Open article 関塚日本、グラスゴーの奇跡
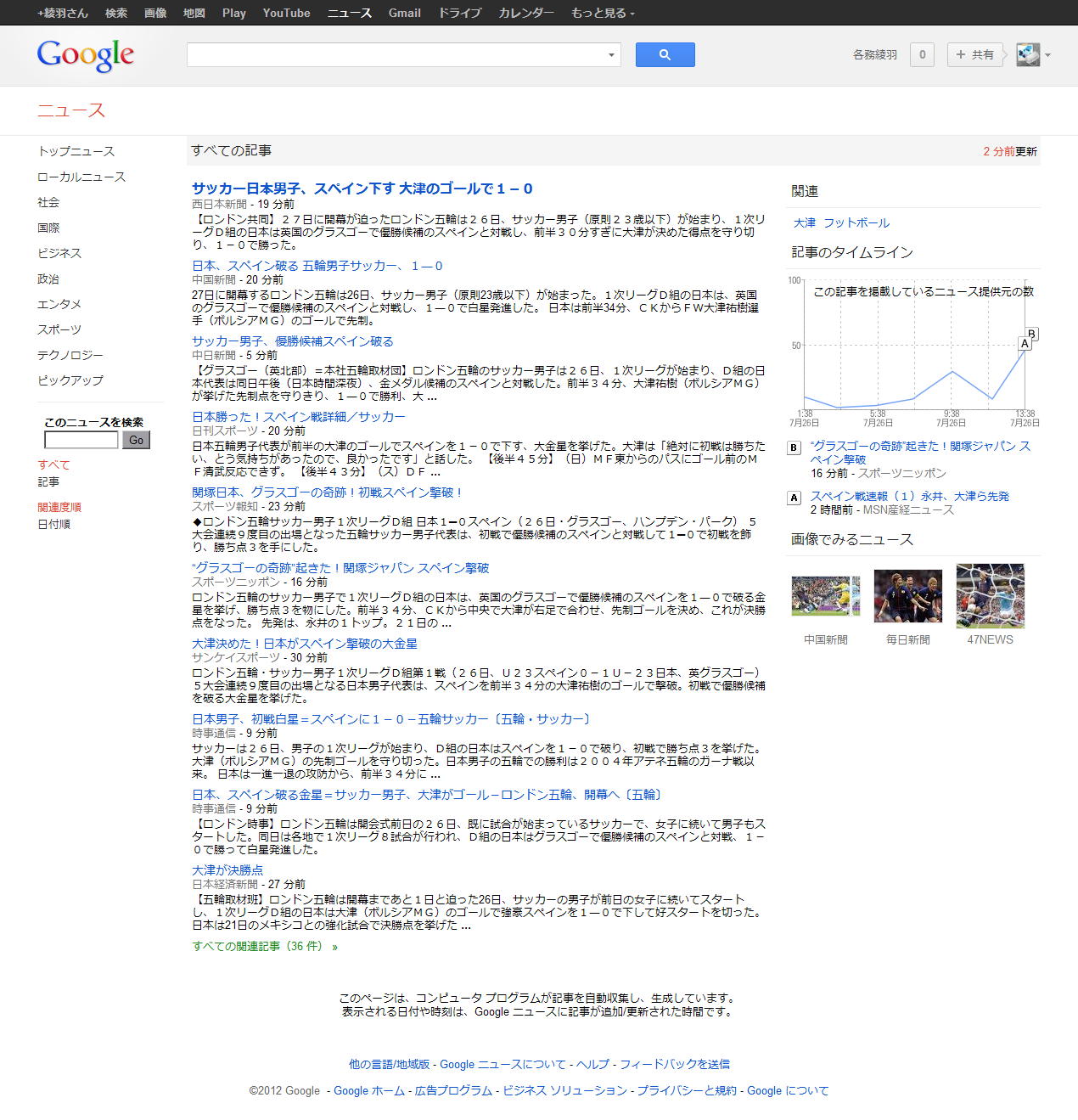The width and height of the screenshot is (1078, 1120). pos(327,492)
